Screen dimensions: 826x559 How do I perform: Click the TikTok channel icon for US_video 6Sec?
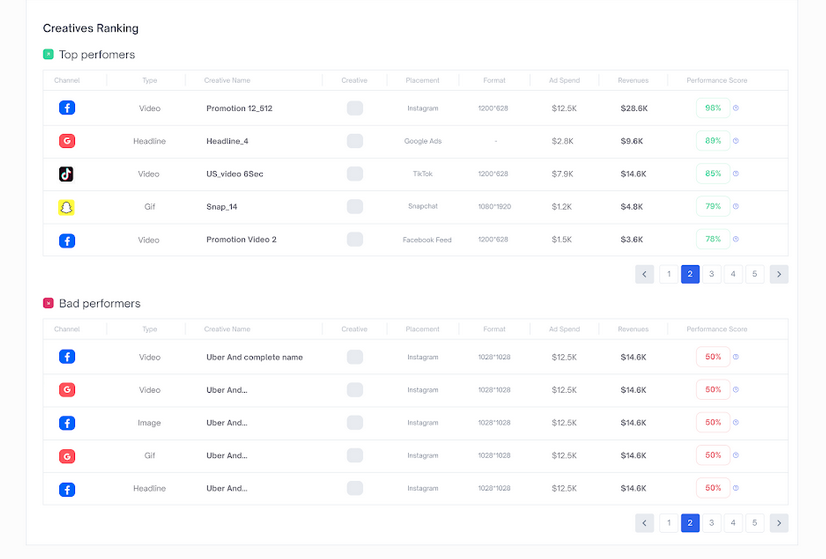[x=66, y=174]
